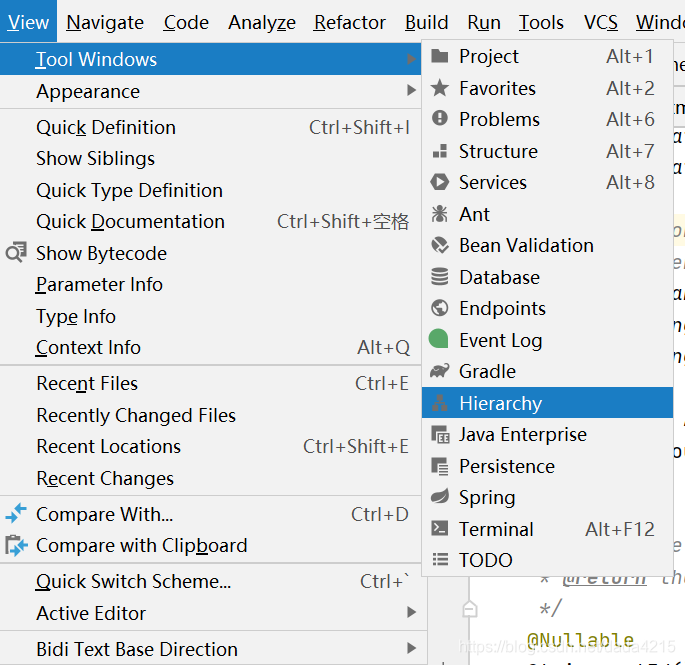Open the TODO tool window label
Screen dimensions: 685x665
coord(485,560)
